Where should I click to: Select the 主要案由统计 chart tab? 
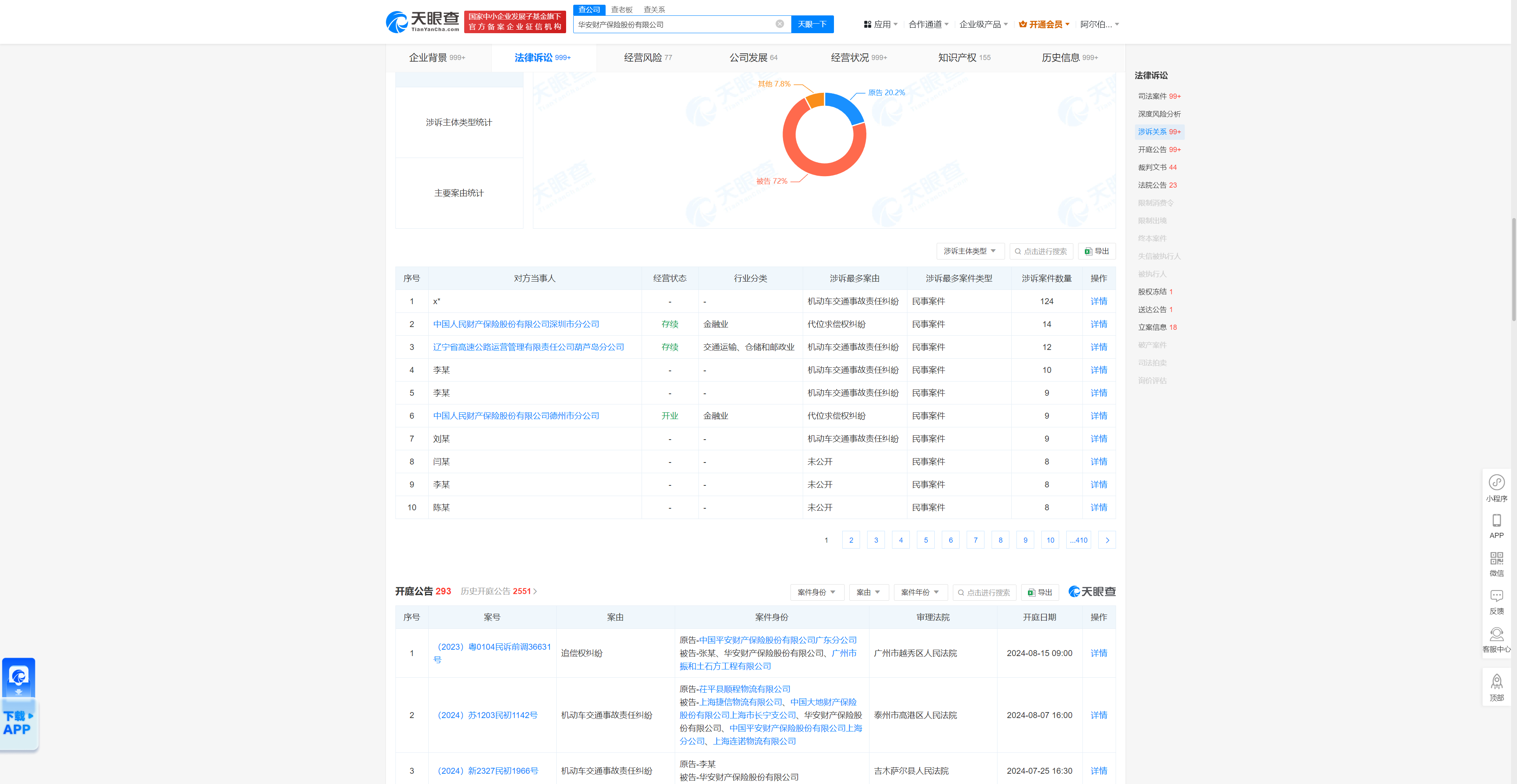pyautogui.click(x=459, y=193)
